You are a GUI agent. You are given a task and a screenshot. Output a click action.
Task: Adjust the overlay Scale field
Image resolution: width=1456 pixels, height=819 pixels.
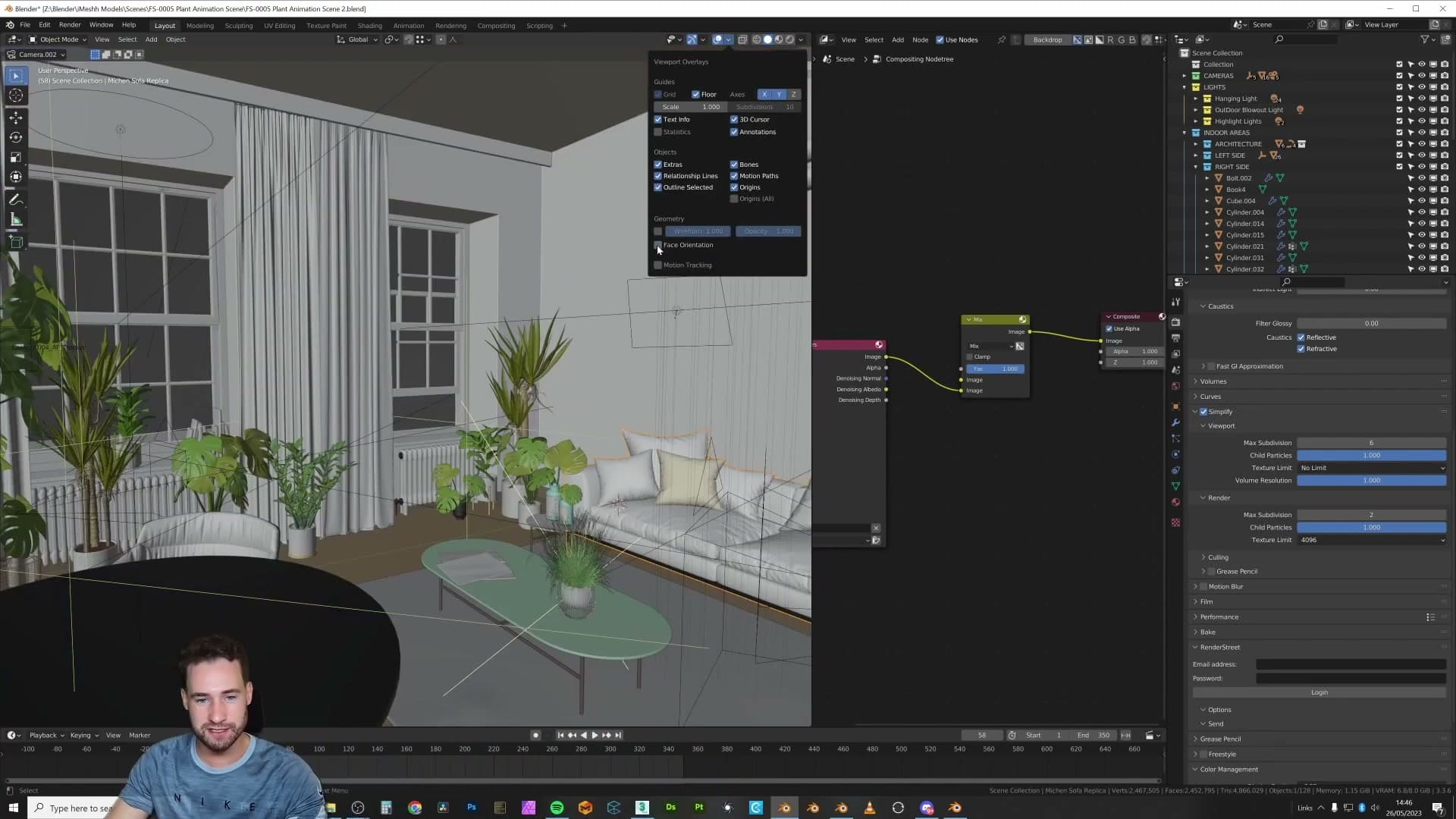(689, 107)
